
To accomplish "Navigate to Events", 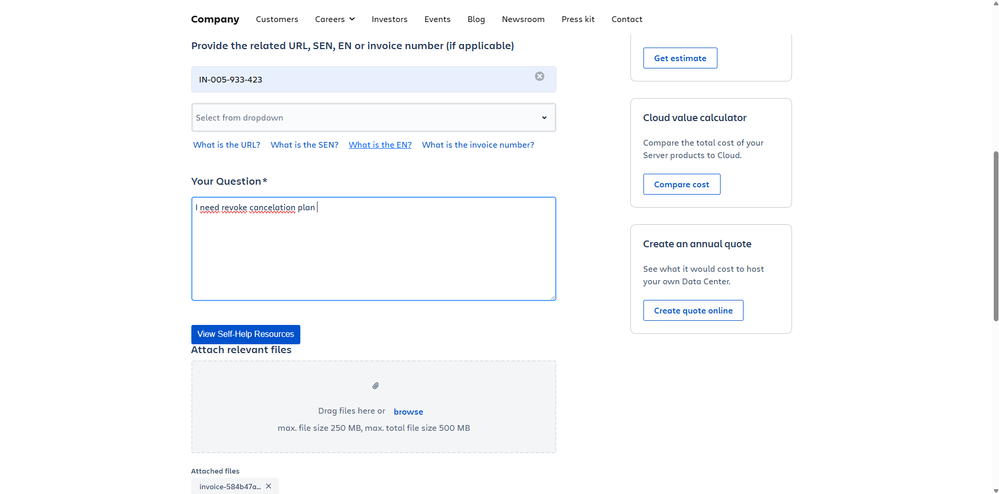I will [x=437, y=19].
